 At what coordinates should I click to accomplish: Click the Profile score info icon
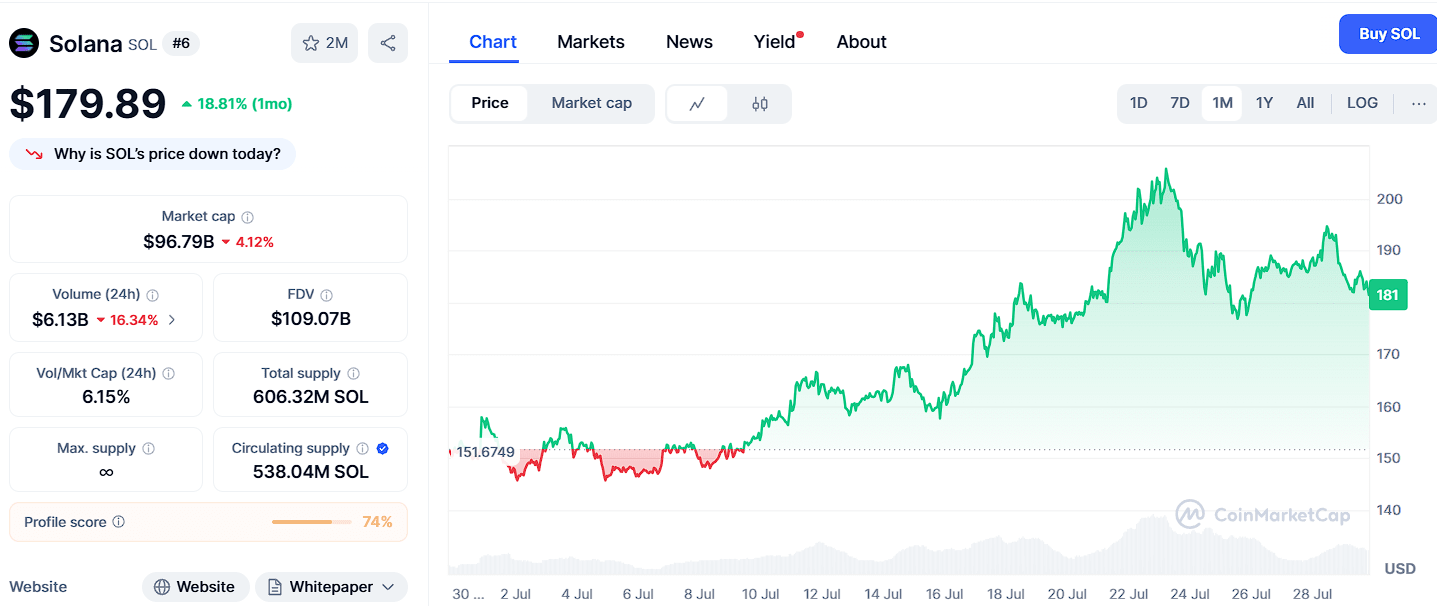[119, 522]
